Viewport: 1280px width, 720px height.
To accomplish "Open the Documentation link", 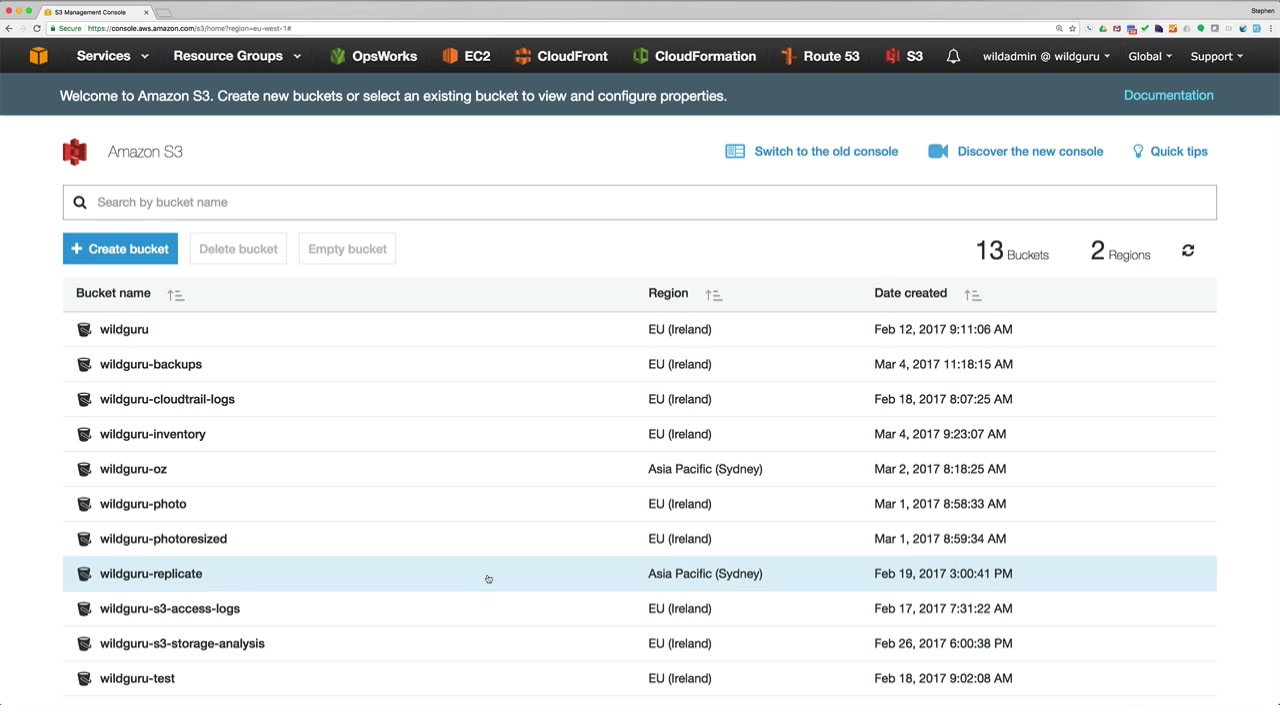I will (1168, 95).
